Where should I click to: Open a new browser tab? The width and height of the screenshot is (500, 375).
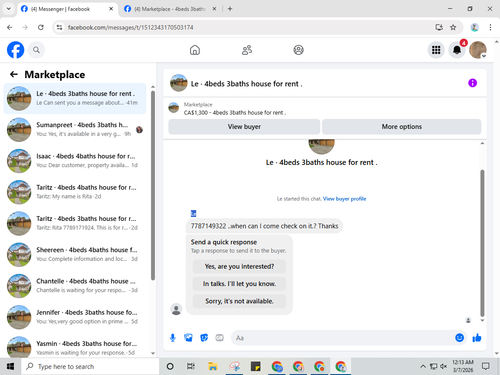click(230, 9)
